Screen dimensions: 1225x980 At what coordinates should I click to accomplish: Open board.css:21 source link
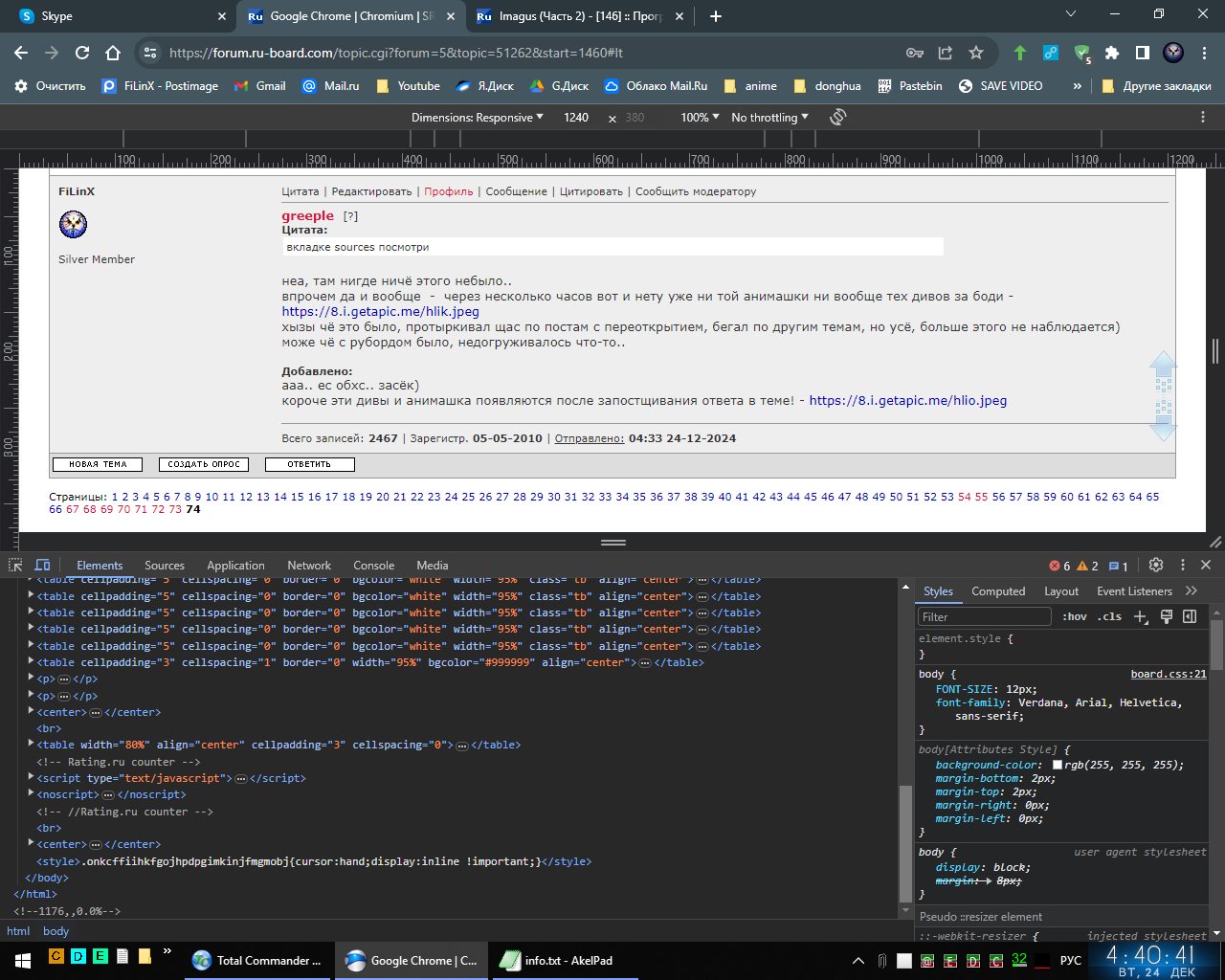(1169, 674)
